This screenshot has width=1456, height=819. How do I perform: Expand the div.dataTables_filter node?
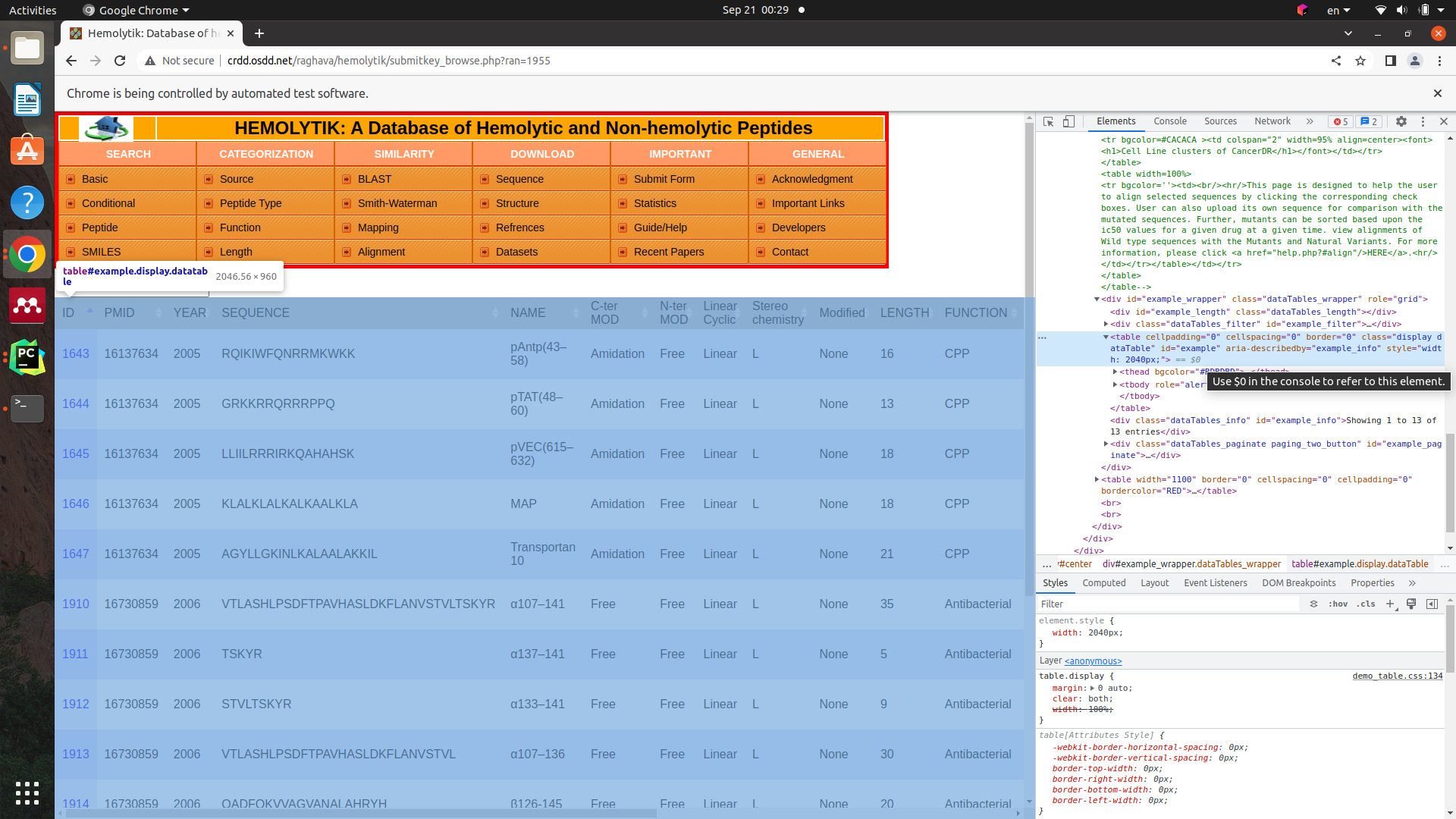point(1106,324)
